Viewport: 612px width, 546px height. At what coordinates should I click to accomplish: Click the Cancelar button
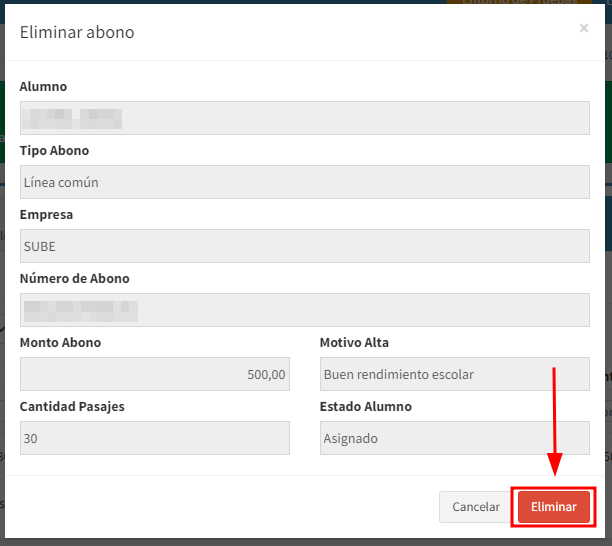475,507
